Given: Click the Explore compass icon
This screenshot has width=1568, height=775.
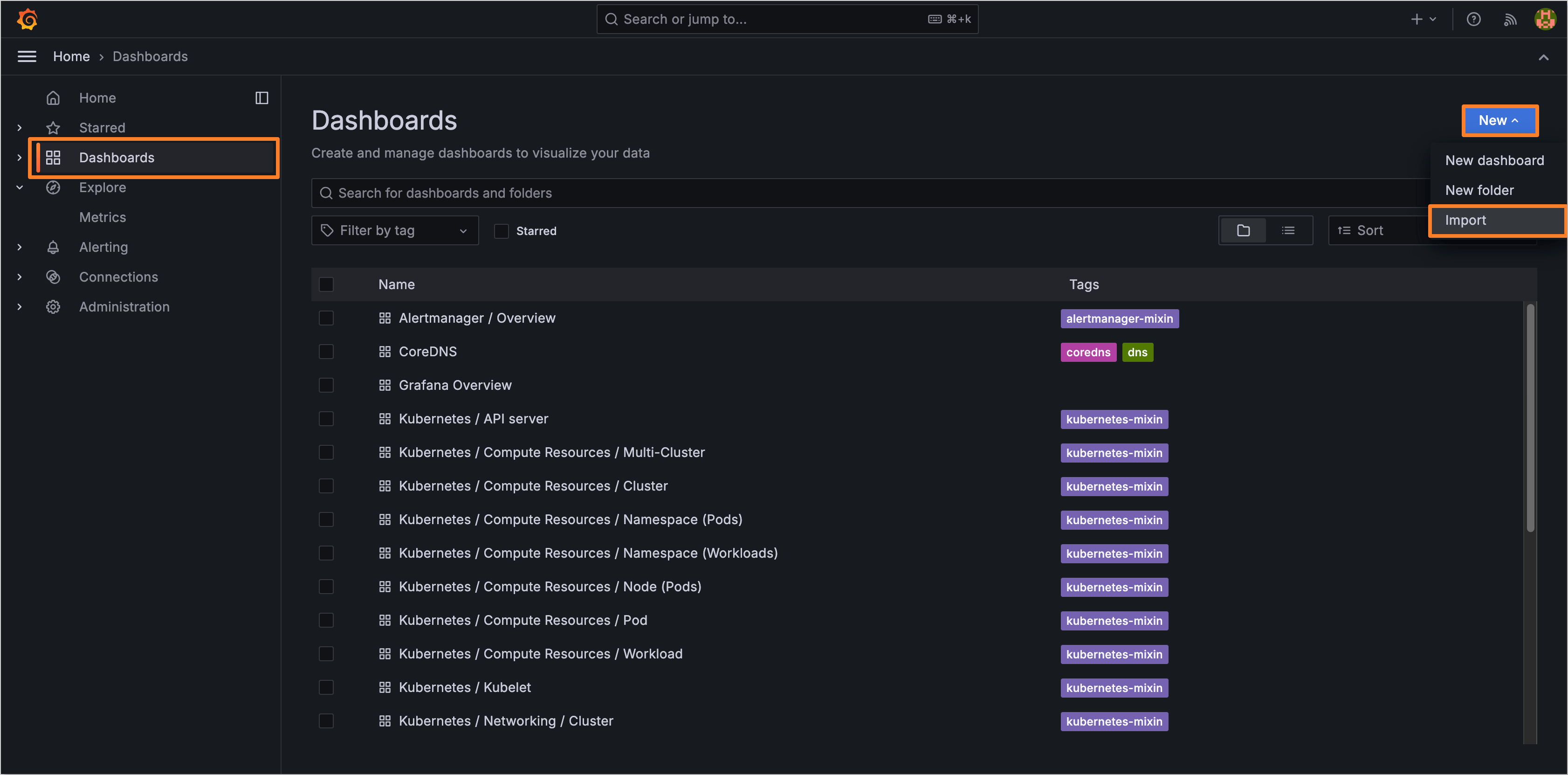Looking at the screenshot, I should point(53,187).
